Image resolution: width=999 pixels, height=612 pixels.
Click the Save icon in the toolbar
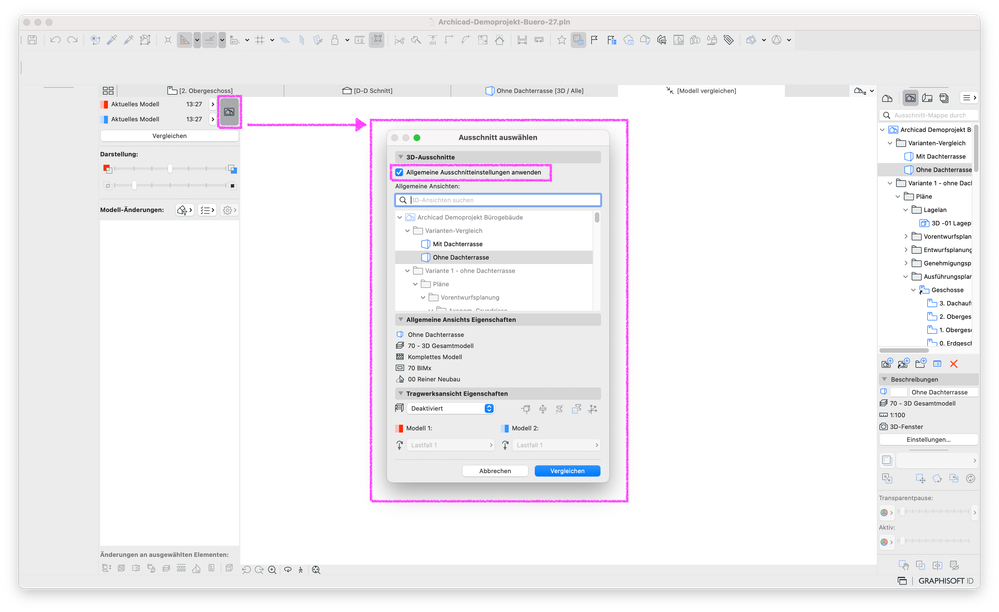point(32,40)
